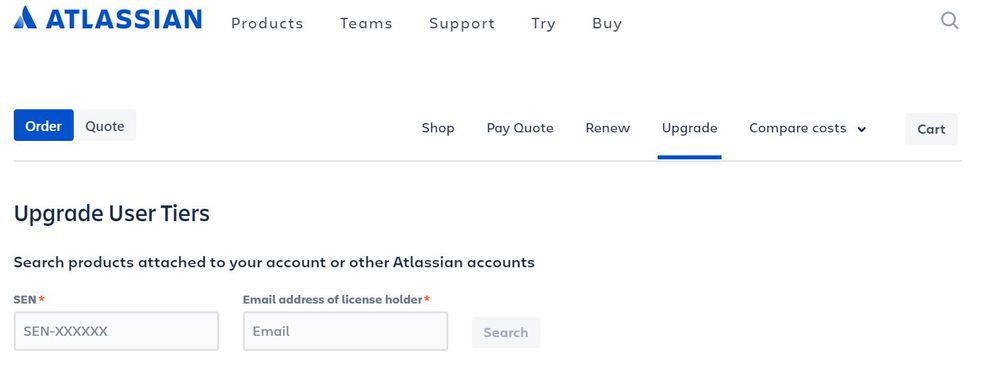This screenshot has height=374, width=998.
Task: Select Buy in the top navigation
Action: [607, 24]
